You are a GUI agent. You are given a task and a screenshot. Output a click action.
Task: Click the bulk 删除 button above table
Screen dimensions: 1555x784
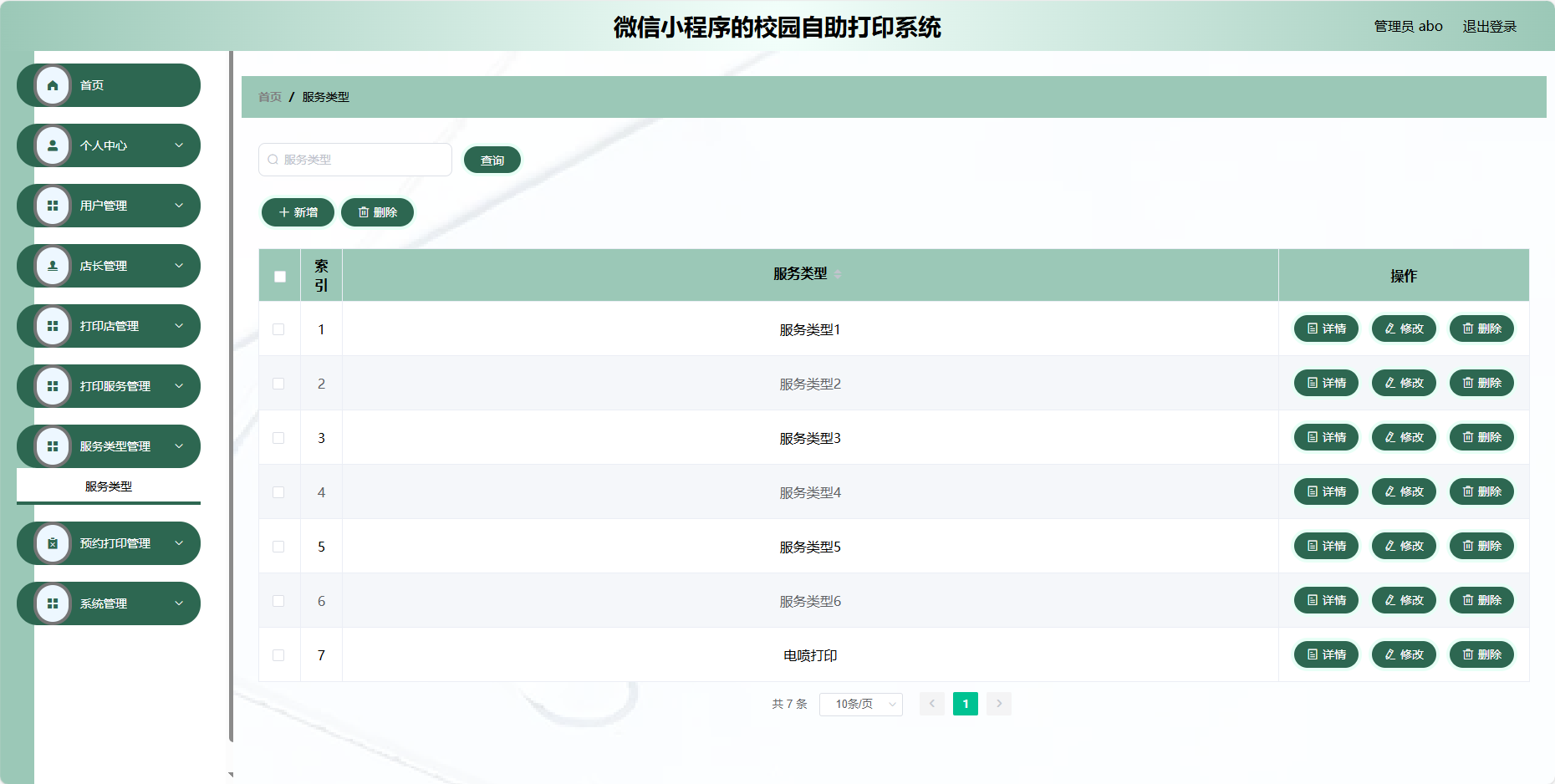tap(377, 212)
